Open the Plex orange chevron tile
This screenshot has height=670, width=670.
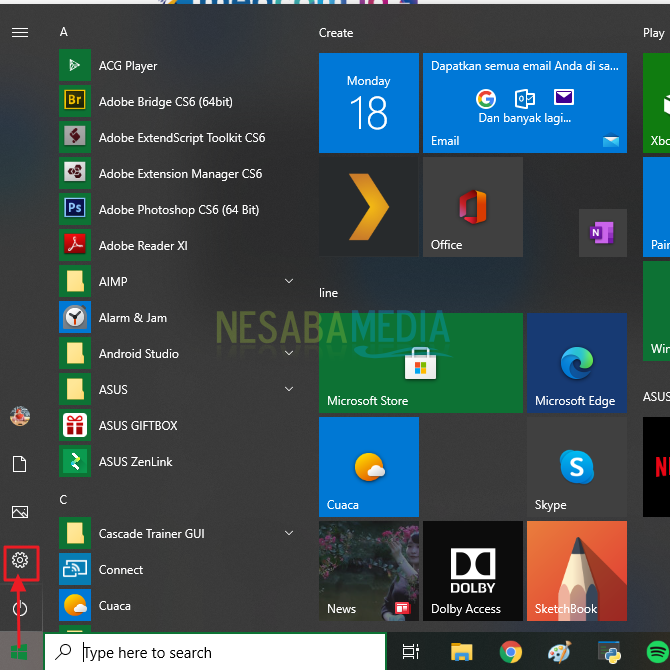tap(369, 207)
